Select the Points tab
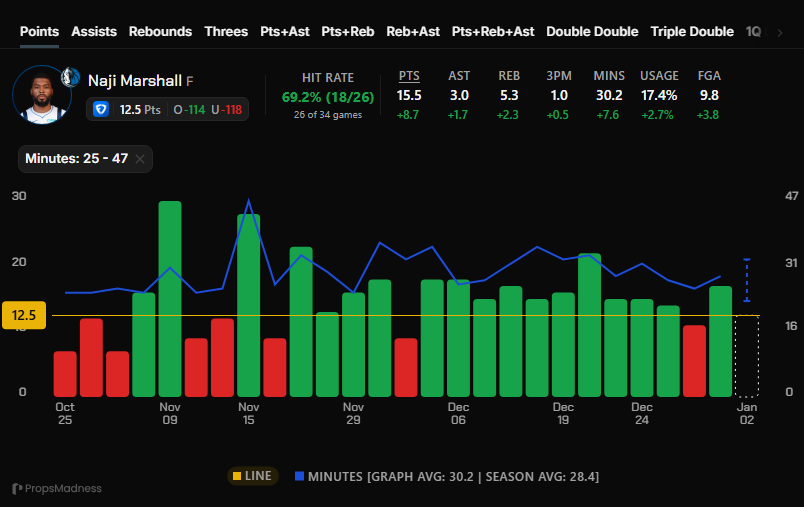This screenshot has width=804, height=507. click(x=39, y=32)
